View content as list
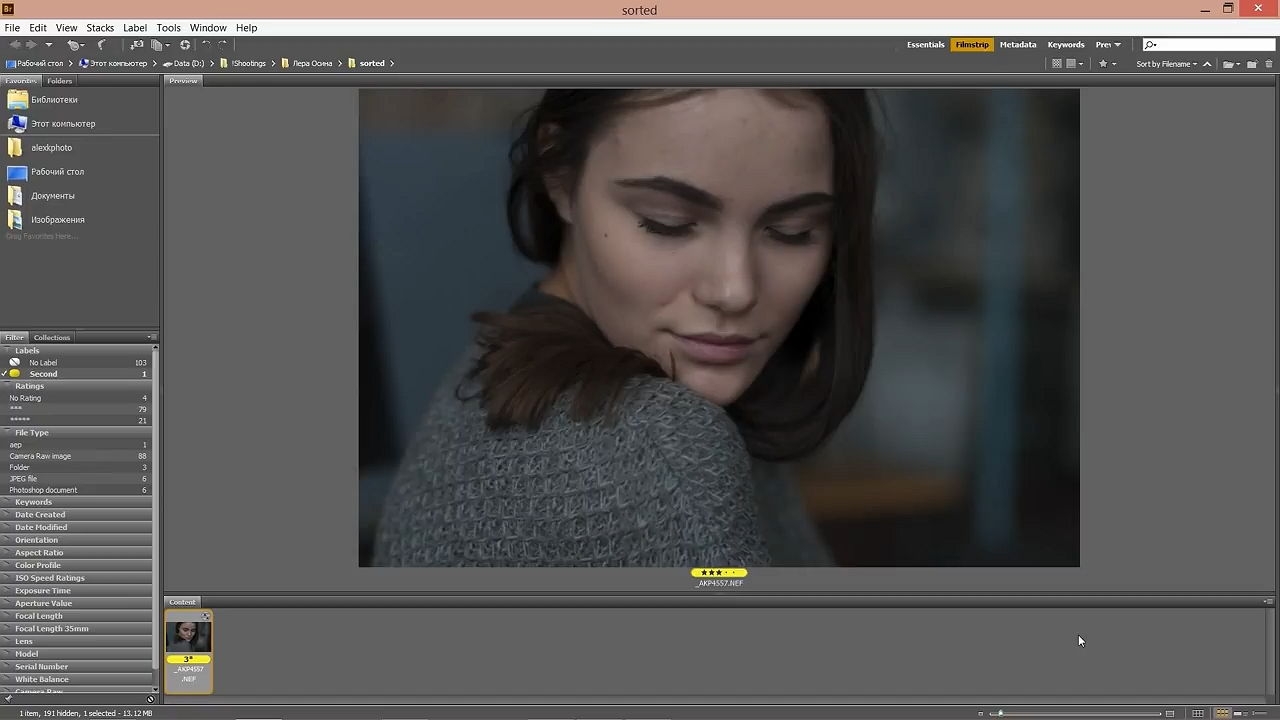1280x720 pixels. tap(1259, 714)
